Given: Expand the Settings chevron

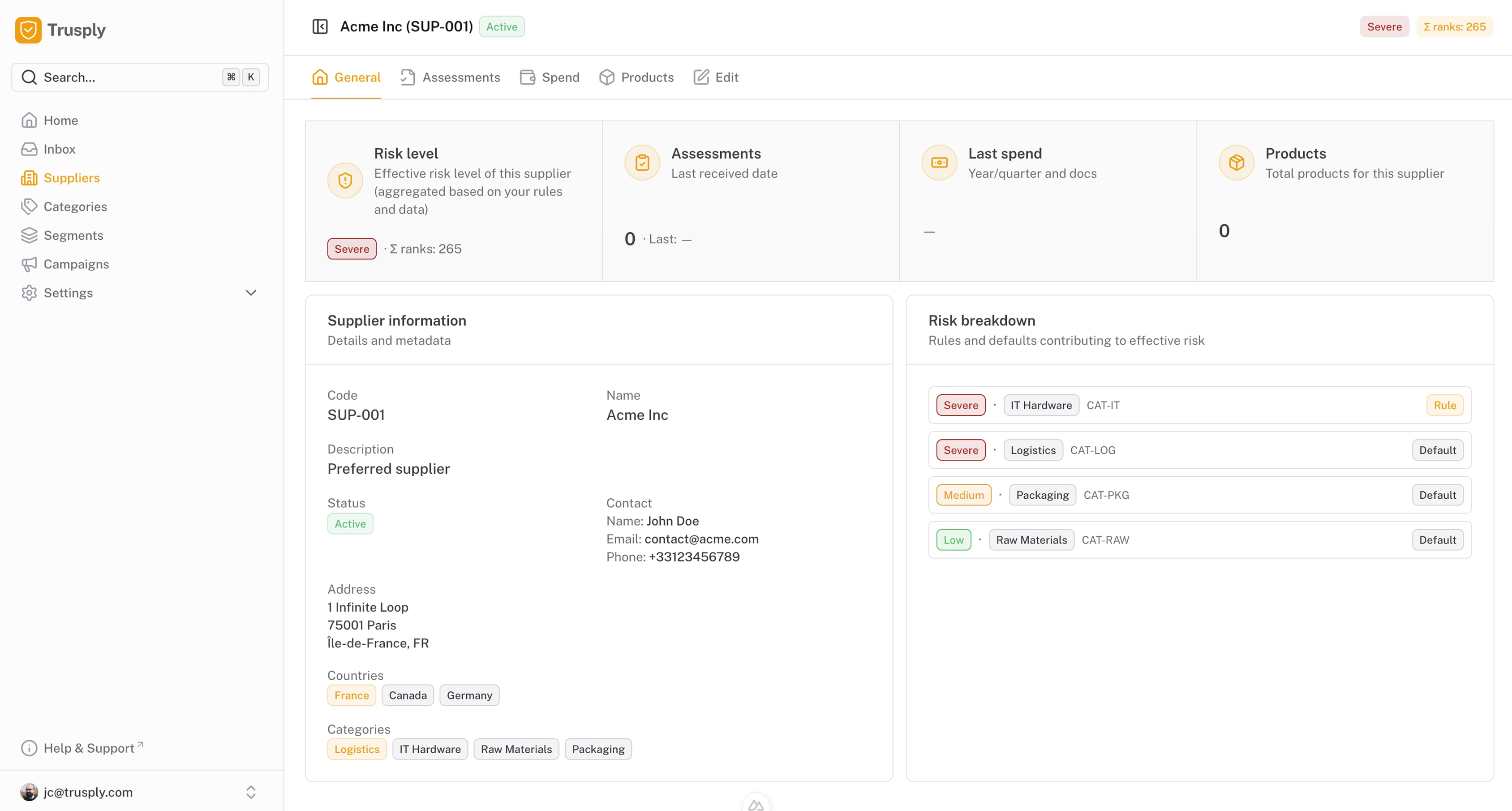Looking at the screenshot, I should pos(251,293).
